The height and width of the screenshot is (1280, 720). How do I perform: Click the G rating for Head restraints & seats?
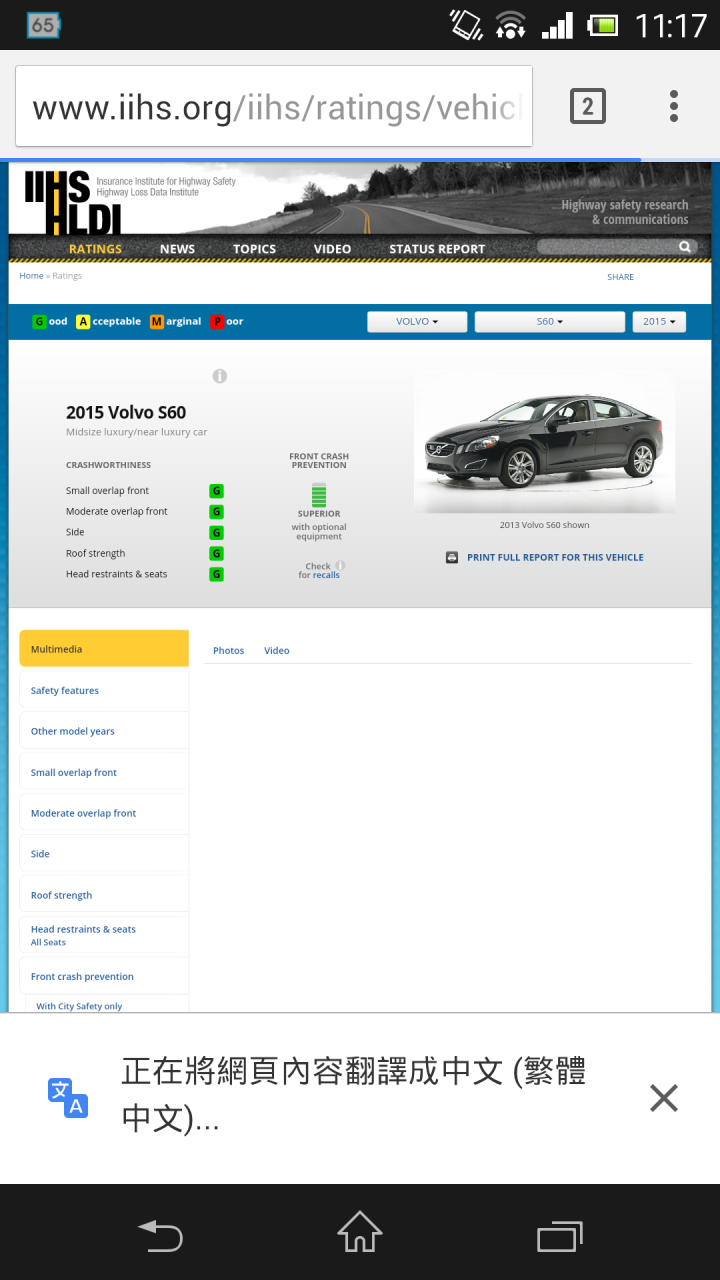click(216, 575)
